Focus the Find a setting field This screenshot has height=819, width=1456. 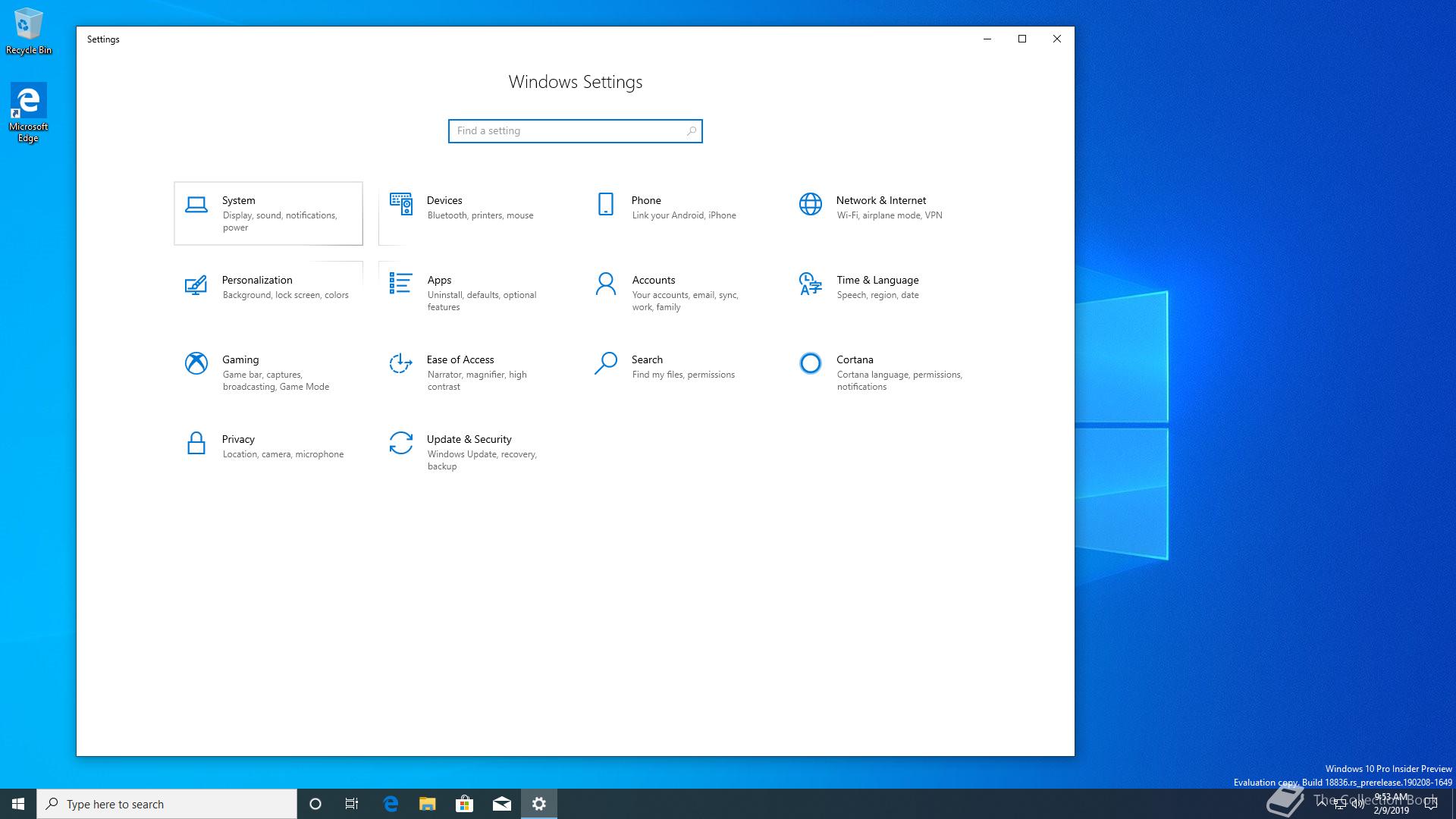coord(575,131)
